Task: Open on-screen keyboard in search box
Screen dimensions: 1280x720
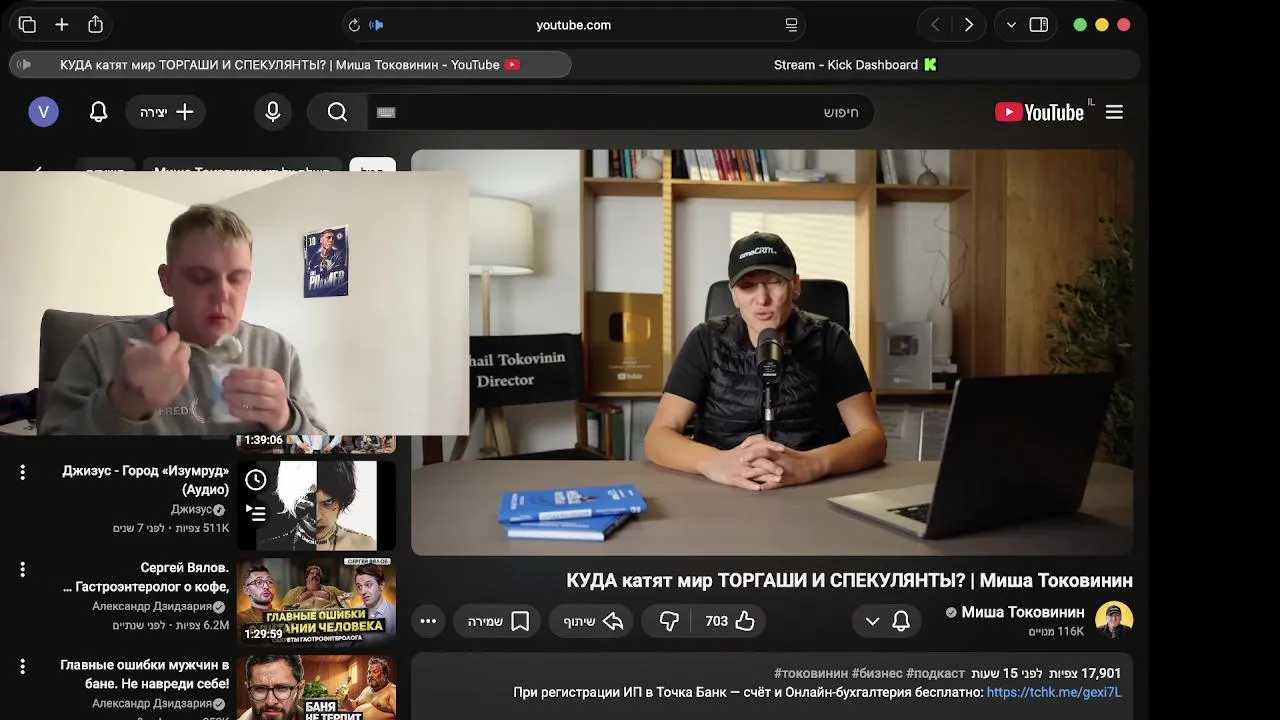Action: click(x=387, y=112)
